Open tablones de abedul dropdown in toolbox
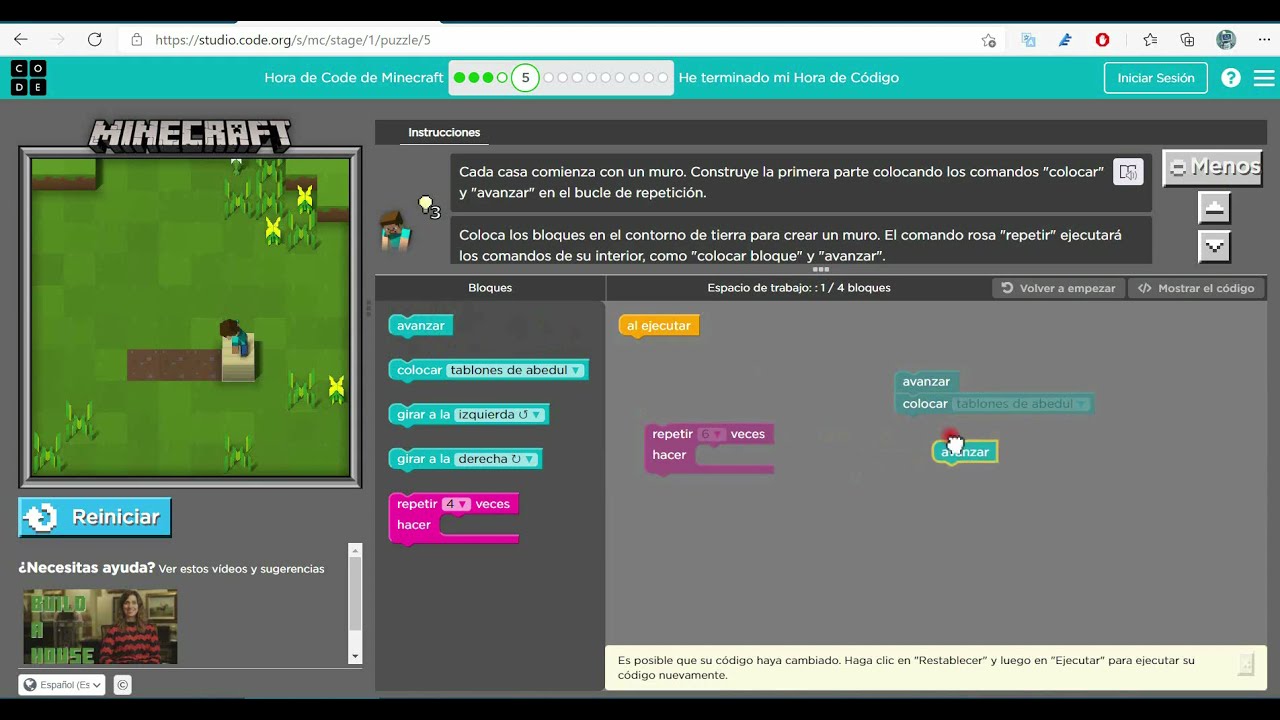The height and width of the screenshot is (720, 1280). 516,370
